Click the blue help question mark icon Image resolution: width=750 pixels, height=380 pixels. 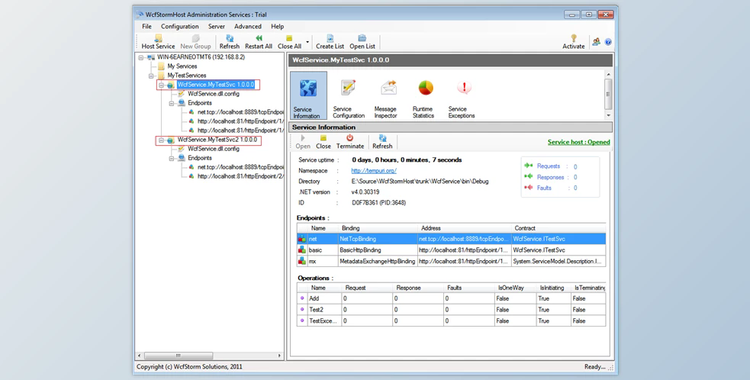[608, 42]
